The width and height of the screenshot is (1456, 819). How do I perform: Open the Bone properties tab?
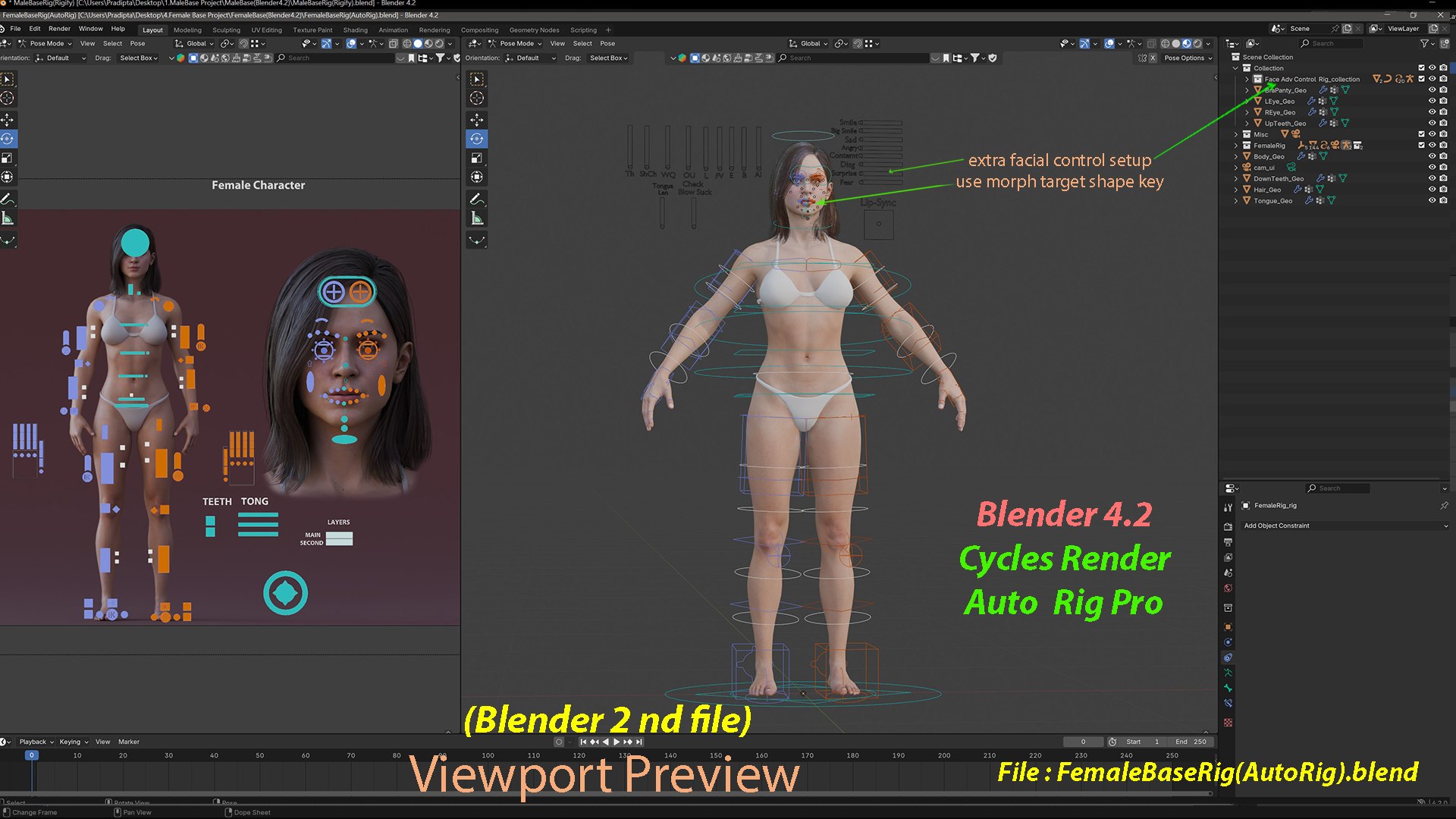(x=1228, y=689)
